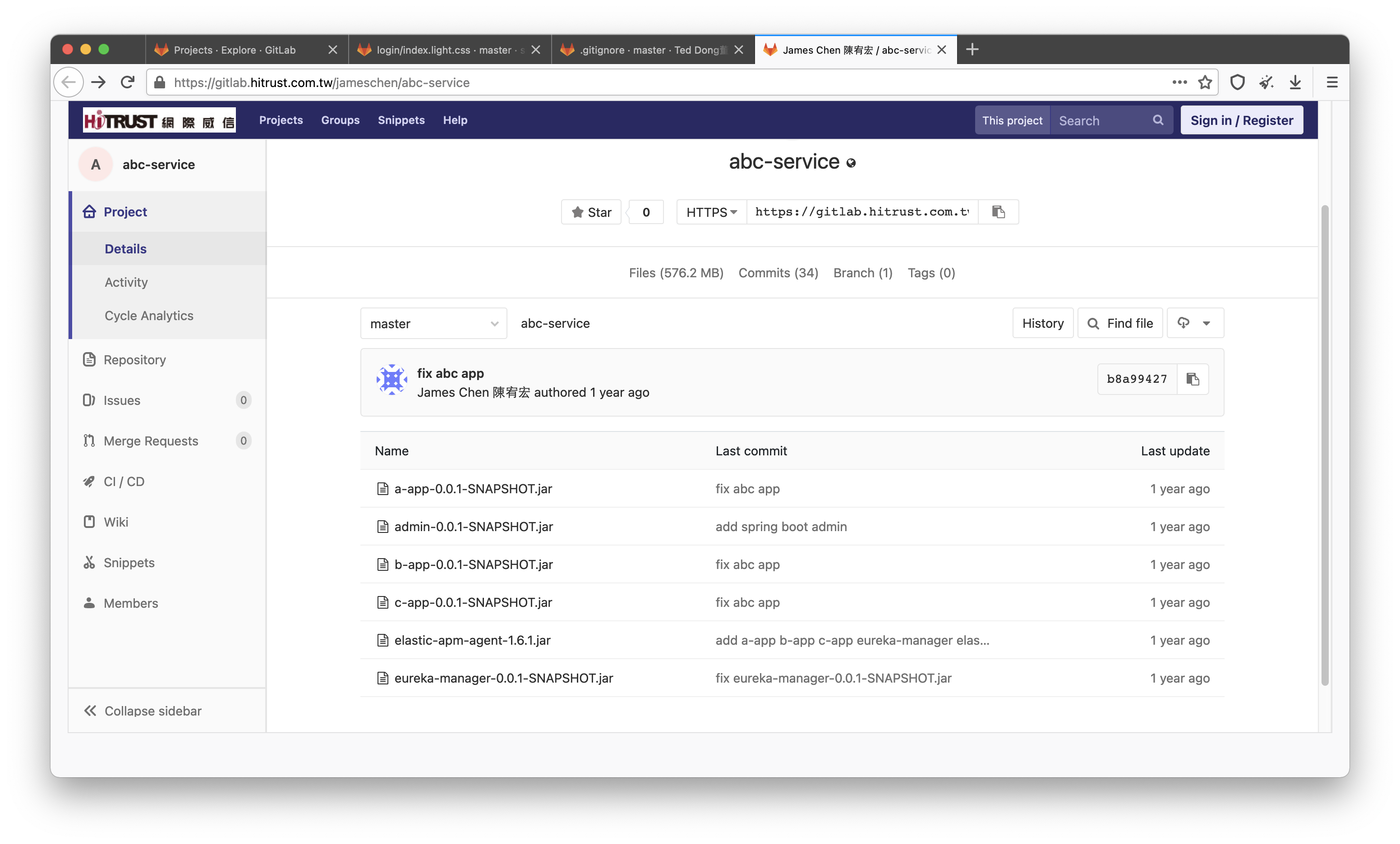This screenshot has width=1400, height=844.
Task: Open Branch (1) link
Action: [x=862, y=273]
